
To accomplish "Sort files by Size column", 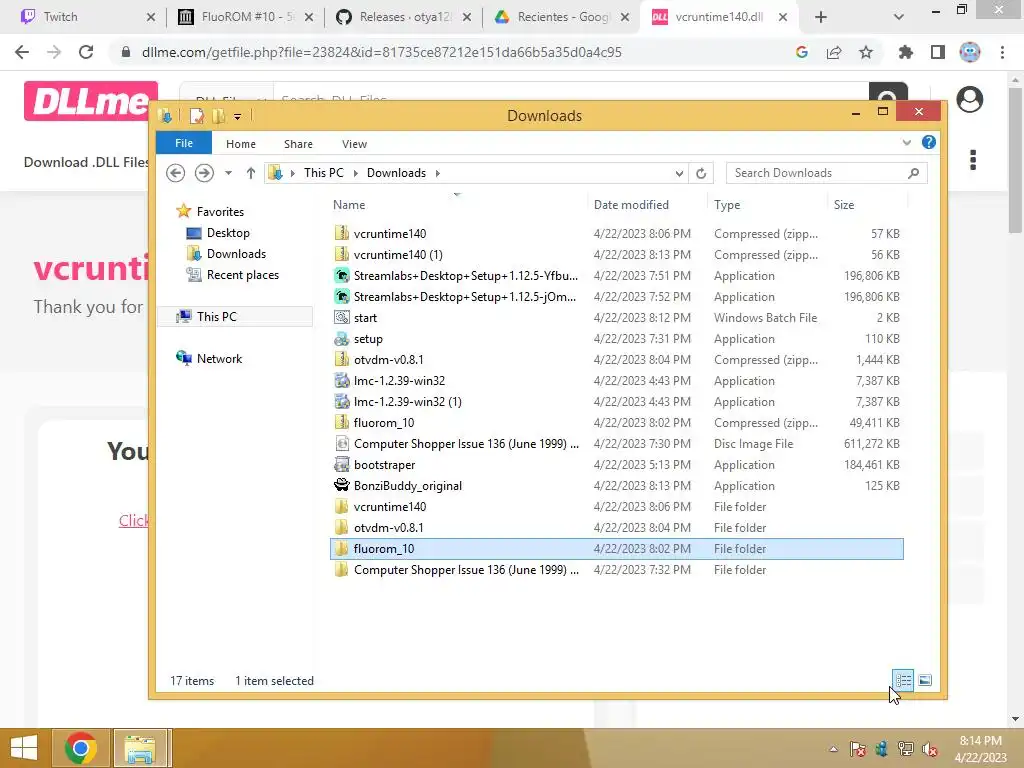I will click(x=843, y=205).
